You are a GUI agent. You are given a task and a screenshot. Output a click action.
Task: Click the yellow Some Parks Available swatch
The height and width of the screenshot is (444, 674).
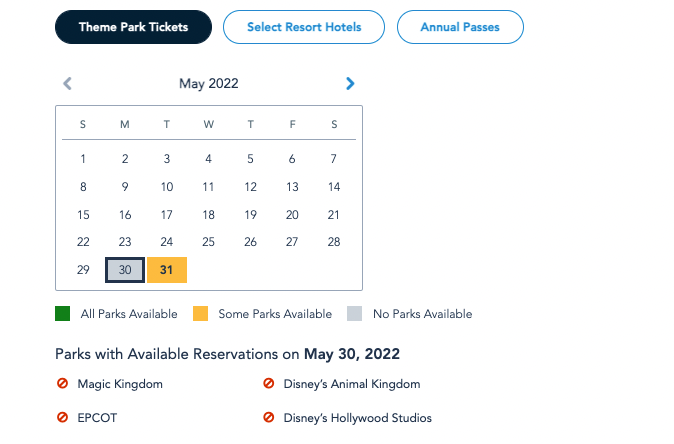point(200,314)
